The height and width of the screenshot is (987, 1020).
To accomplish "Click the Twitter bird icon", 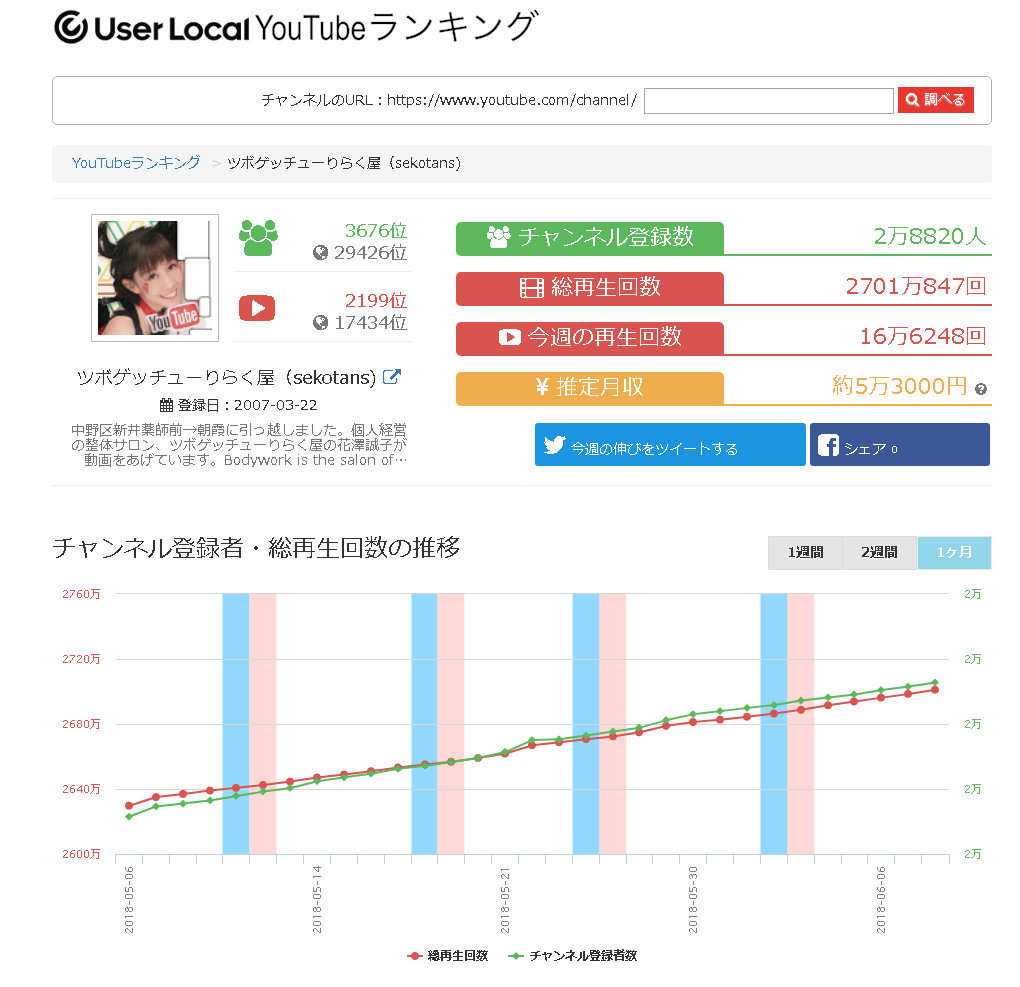I will point(554,445).
